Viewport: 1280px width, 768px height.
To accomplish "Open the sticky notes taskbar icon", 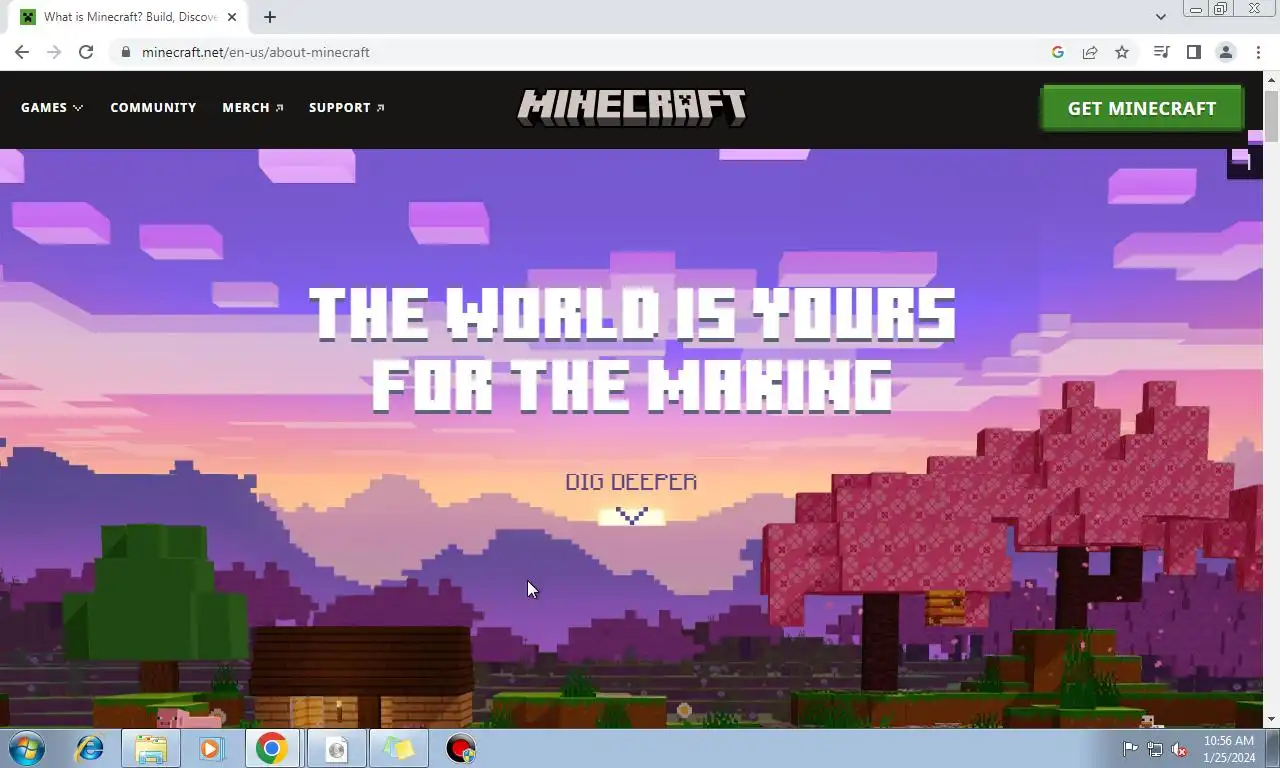I will 398,748.
